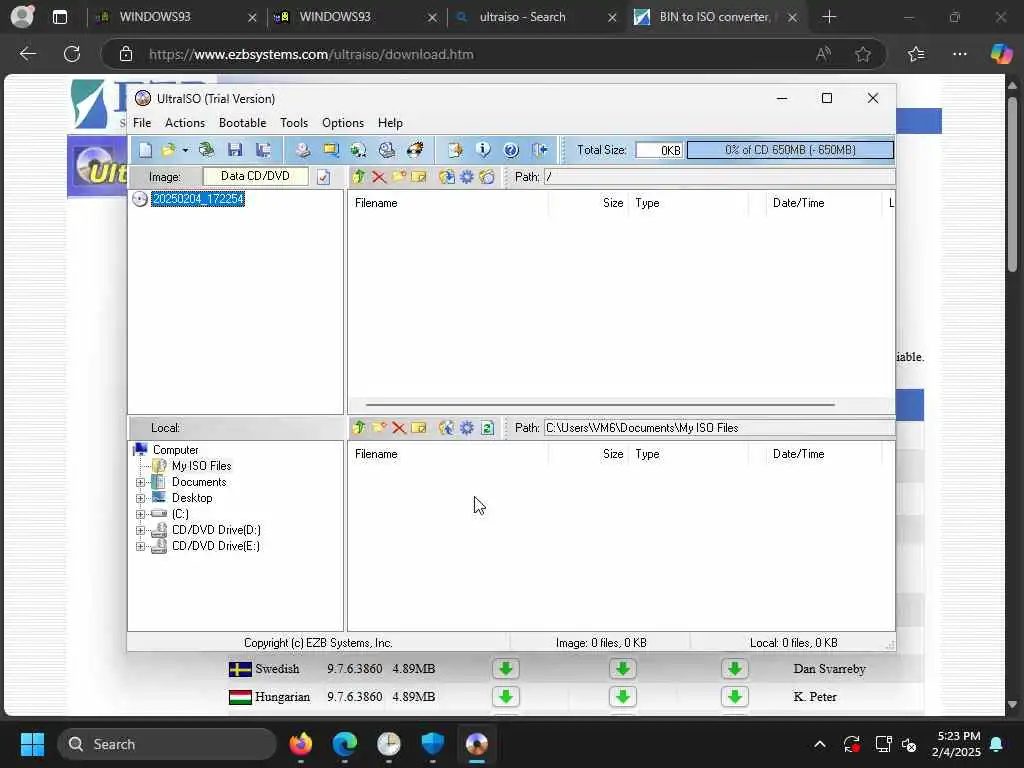Select My ISO Files in Local tree
Screen dimensions: 1024x768
pos(201,466)
